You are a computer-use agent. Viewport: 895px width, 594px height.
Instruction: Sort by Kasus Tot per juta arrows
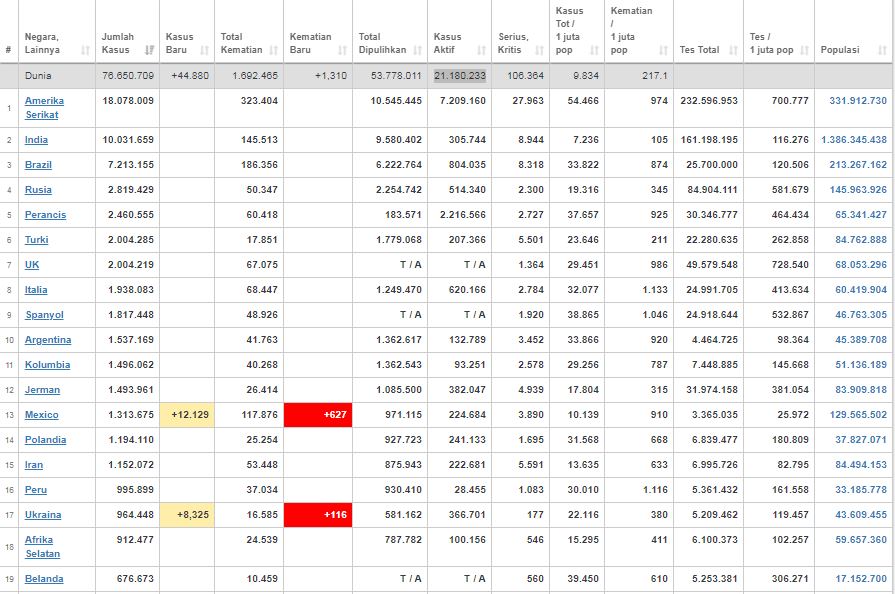(594, 50)
